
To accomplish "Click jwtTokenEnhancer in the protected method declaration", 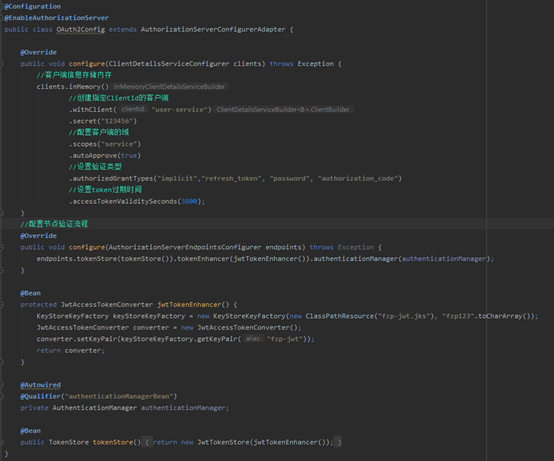I will point(189,305).
